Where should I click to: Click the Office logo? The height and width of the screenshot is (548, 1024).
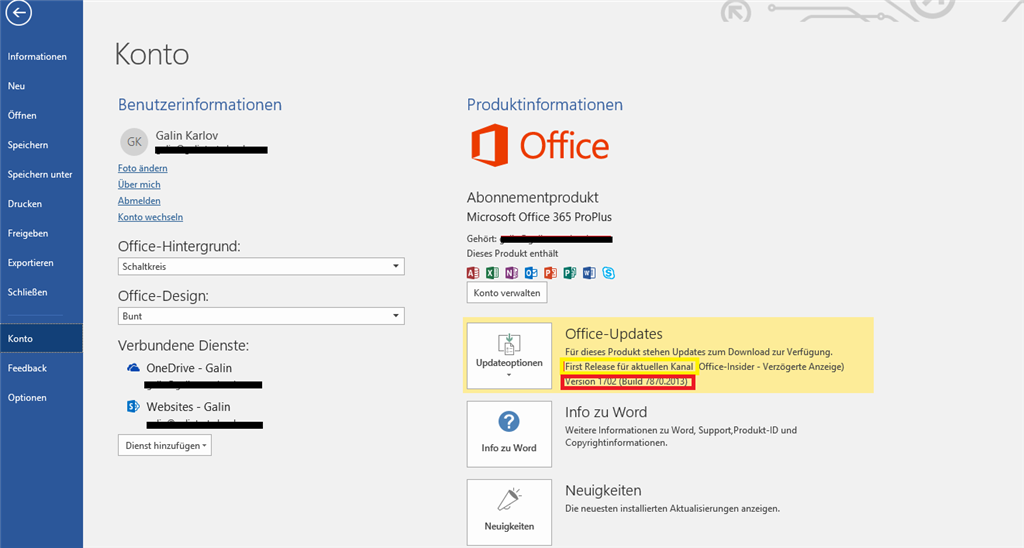click(x=540, y=145)
